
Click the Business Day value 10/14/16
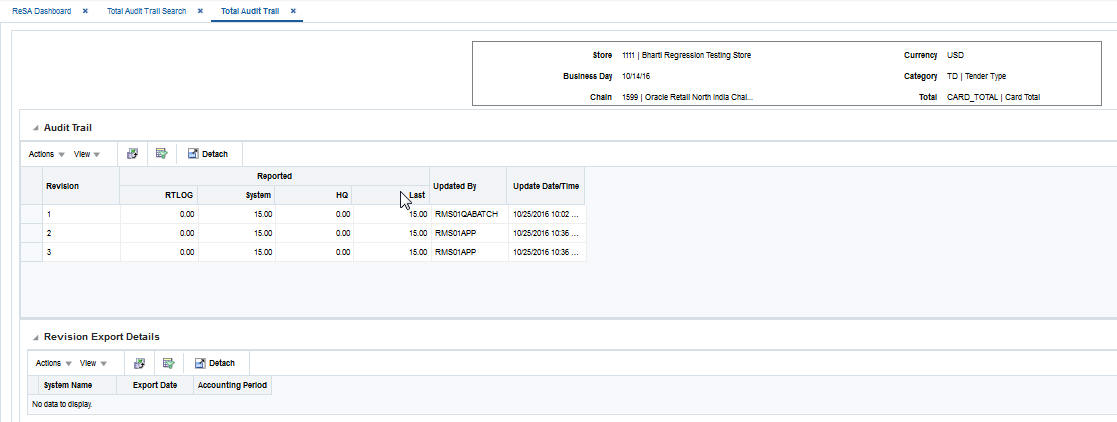[x=635, y=76]
